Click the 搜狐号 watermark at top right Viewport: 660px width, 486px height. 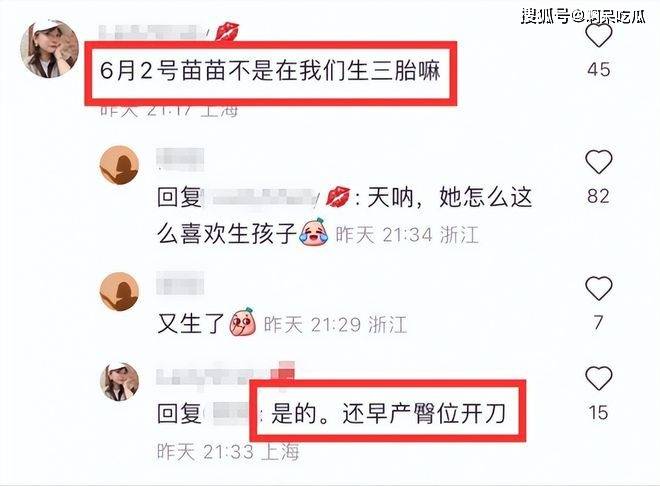(x=583, y=16)
